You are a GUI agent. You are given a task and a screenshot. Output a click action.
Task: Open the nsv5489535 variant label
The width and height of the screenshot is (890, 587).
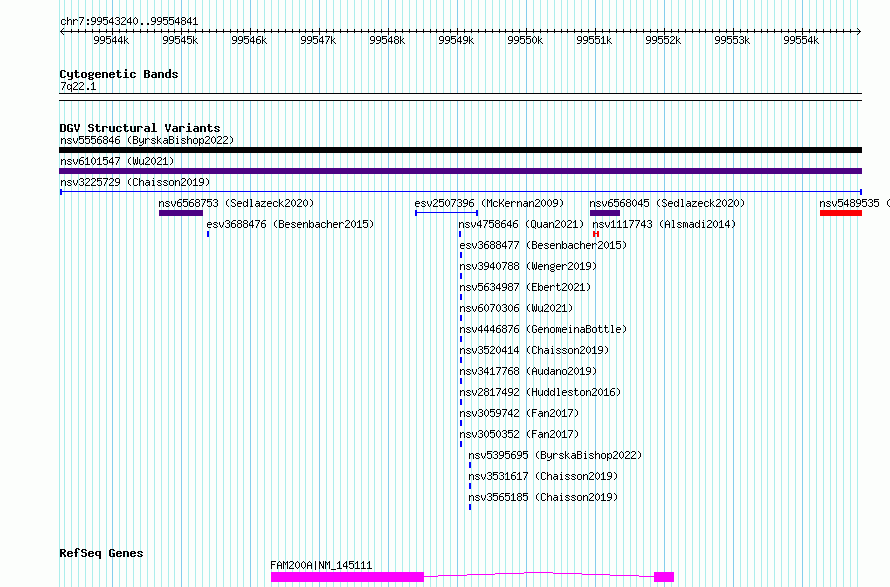(854, 203)
